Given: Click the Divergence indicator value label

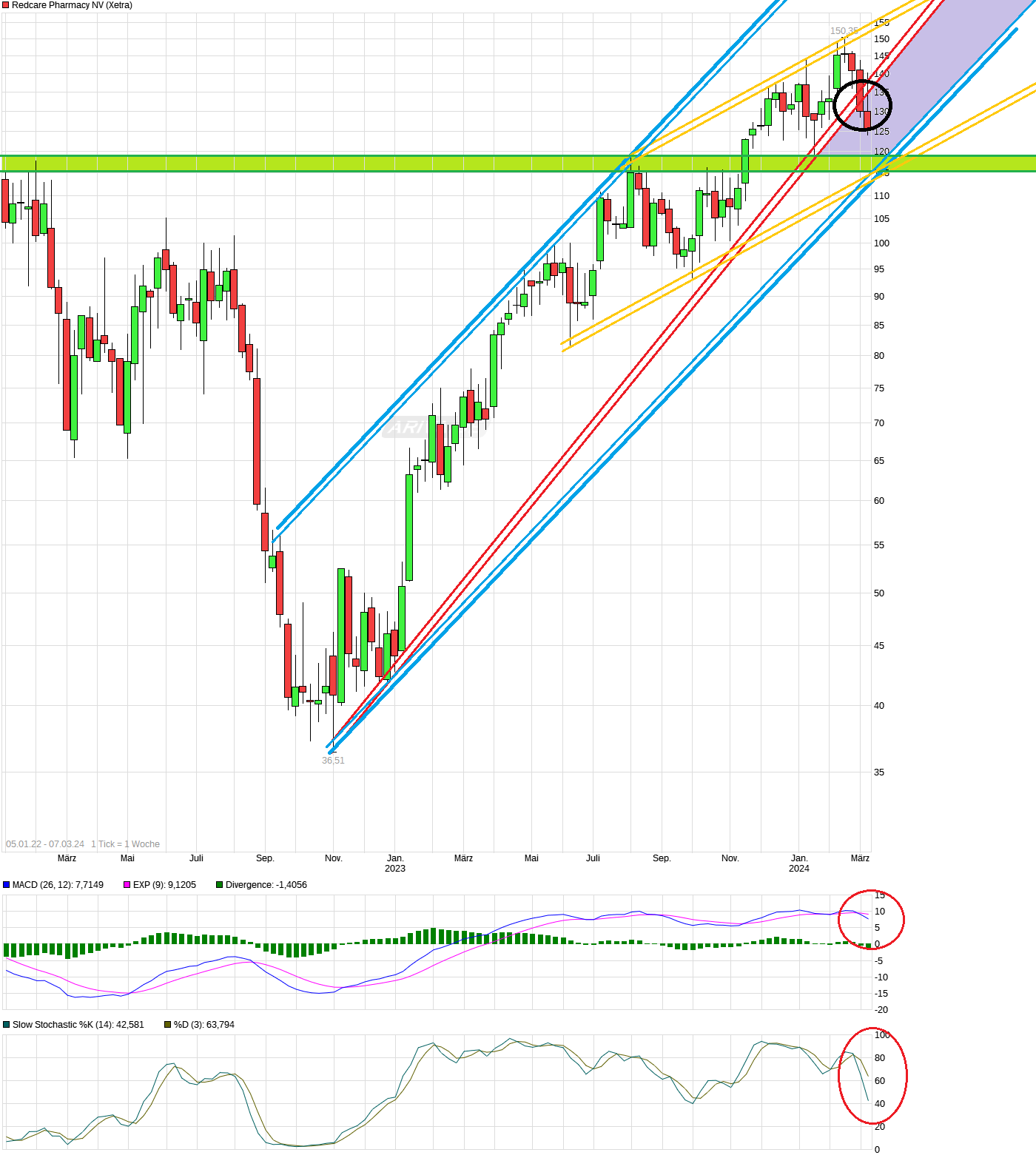Looking at the screenshot, I should [266, 885].
